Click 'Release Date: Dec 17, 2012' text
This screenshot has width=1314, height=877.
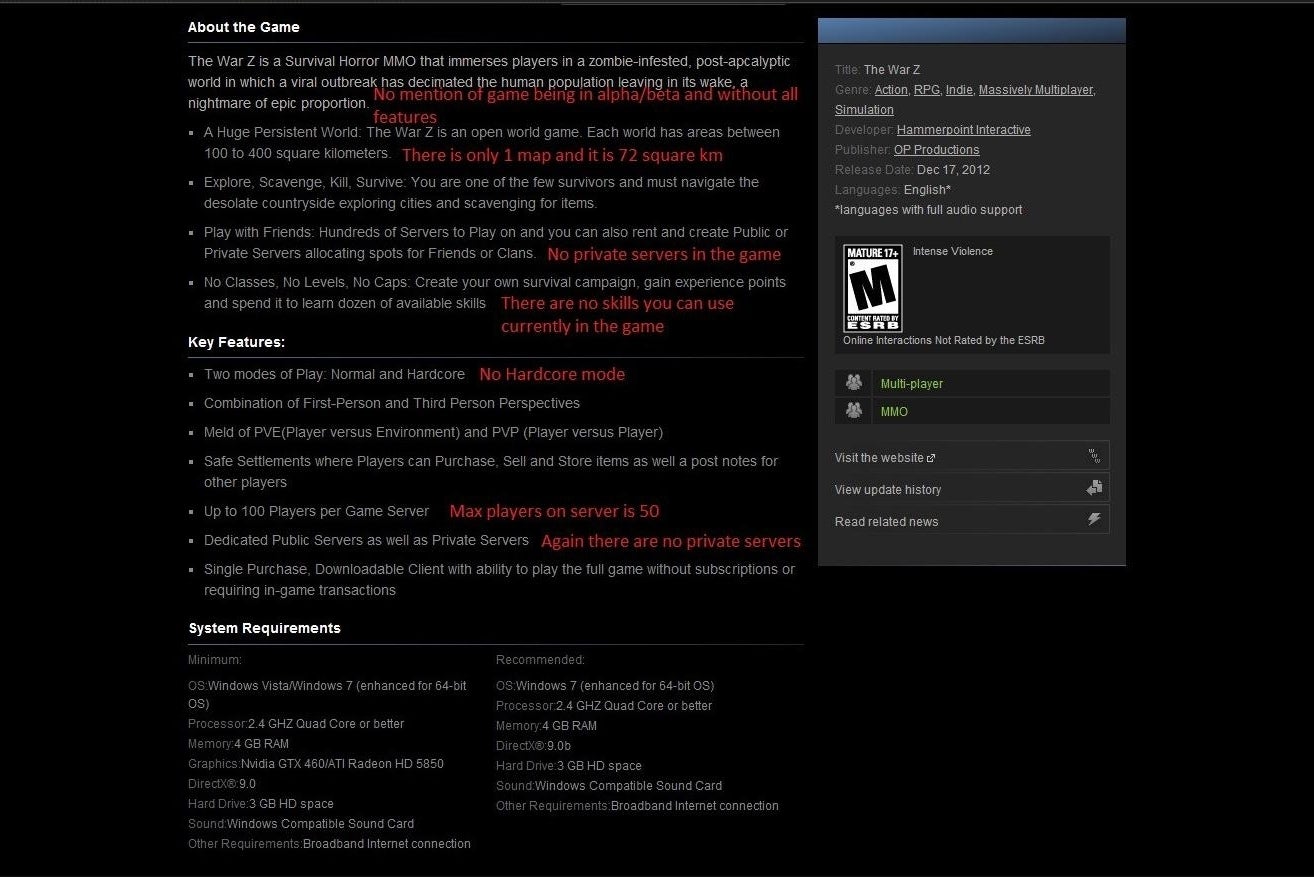pos(913,170)
